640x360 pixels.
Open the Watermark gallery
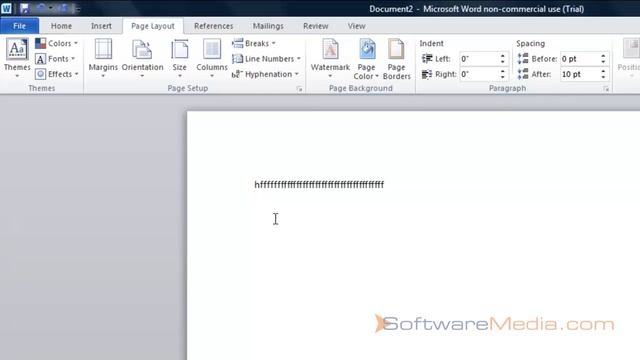pyautogui.click(x=330, y=58)
